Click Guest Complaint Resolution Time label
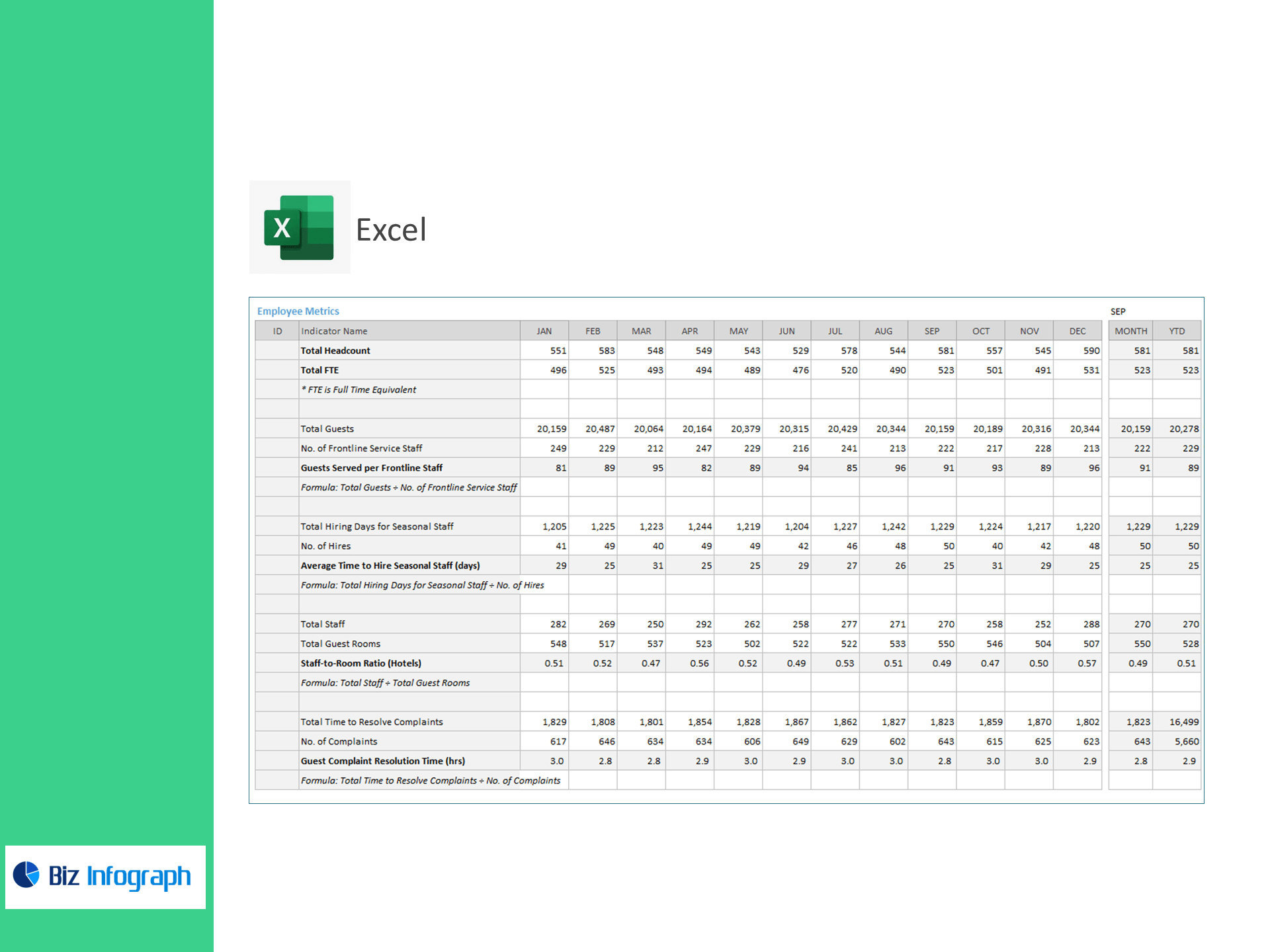Image resolution: width=1270 pixels, height=952 pixels. [x=382, y=761]
